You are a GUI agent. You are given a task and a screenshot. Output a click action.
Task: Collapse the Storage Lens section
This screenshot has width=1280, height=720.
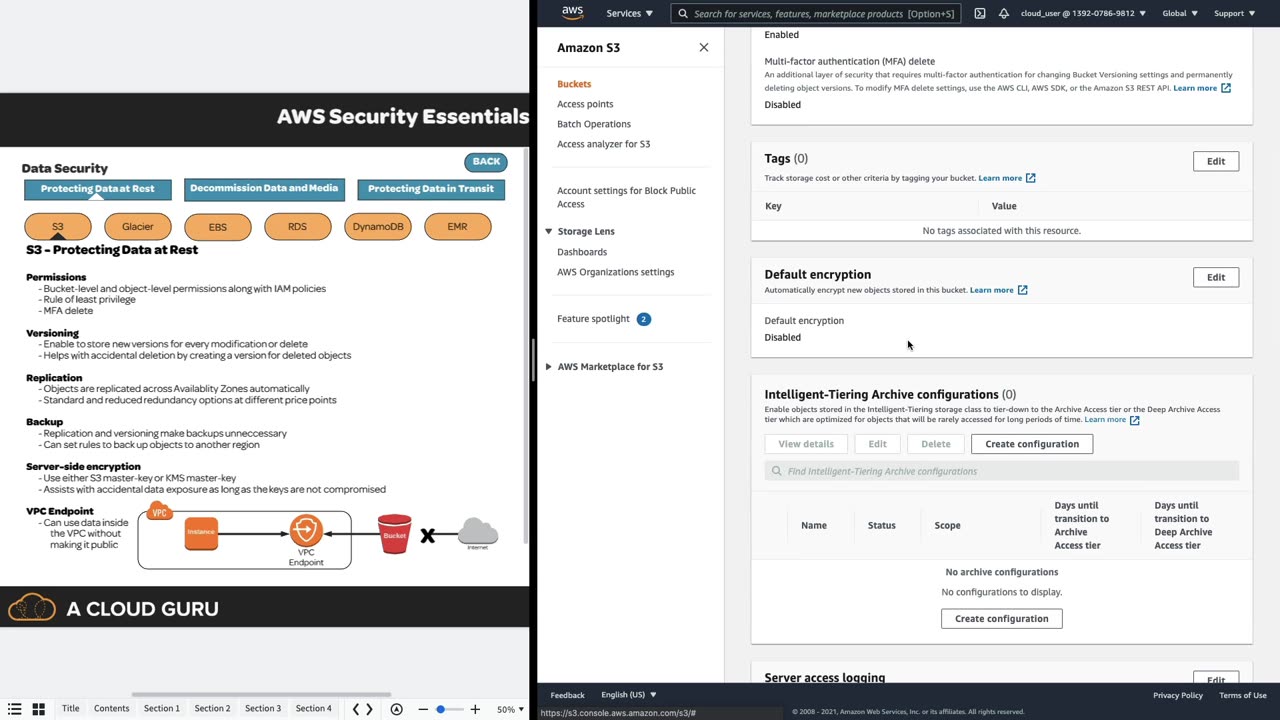pos(548,231)
